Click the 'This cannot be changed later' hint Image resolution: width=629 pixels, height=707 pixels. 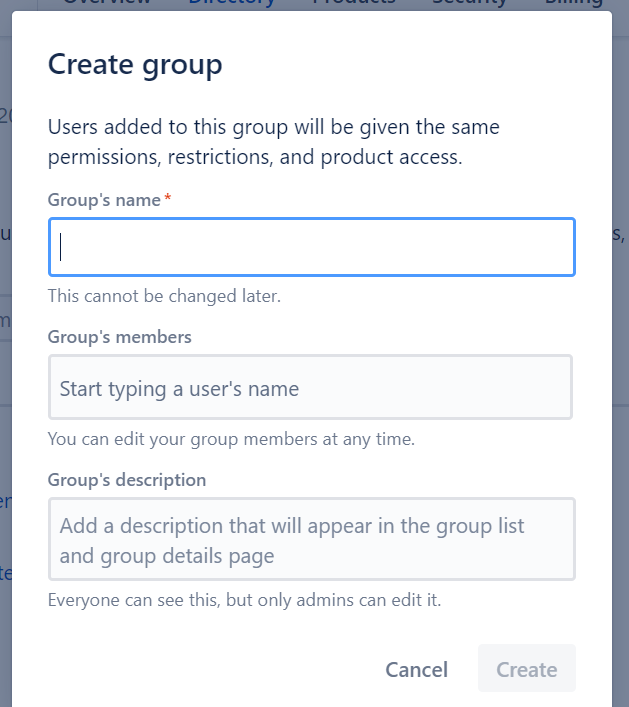[x=164, y=296]
